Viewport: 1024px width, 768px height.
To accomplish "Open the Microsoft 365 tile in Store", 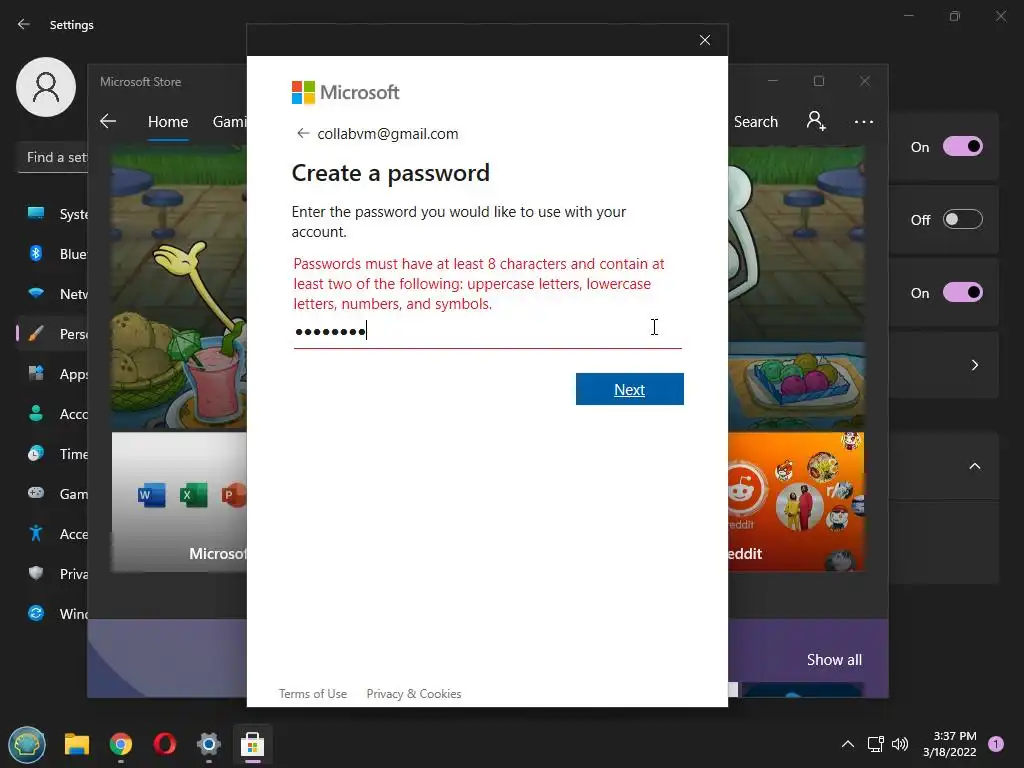I will [x=180, y=502].
